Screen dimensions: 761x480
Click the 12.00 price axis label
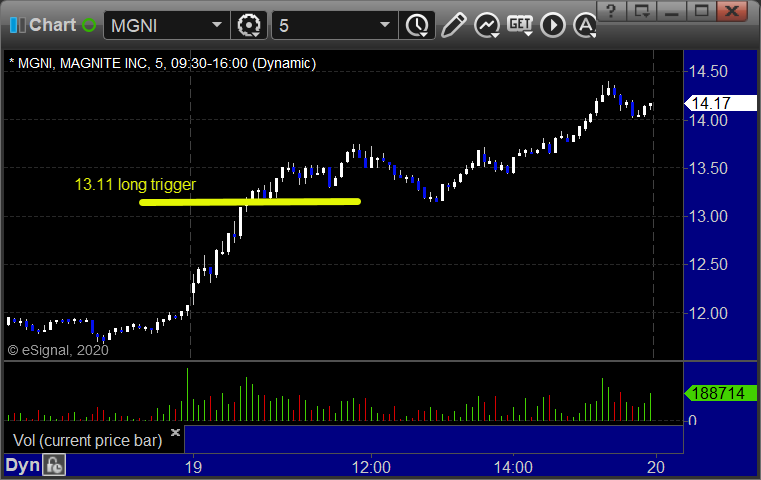coord(708,314)
